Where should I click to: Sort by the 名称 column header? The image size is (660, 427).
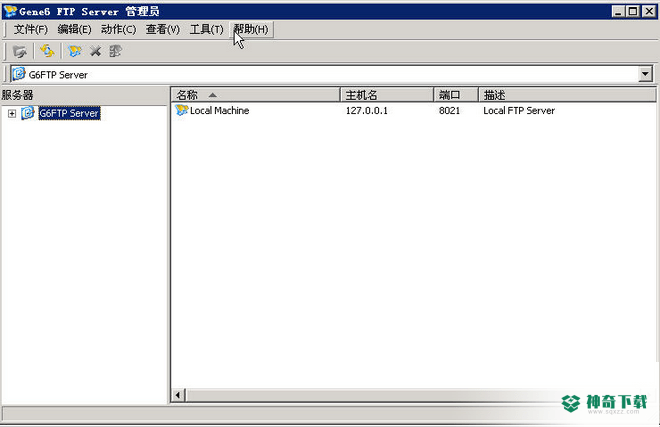click(x=255, y=95)
